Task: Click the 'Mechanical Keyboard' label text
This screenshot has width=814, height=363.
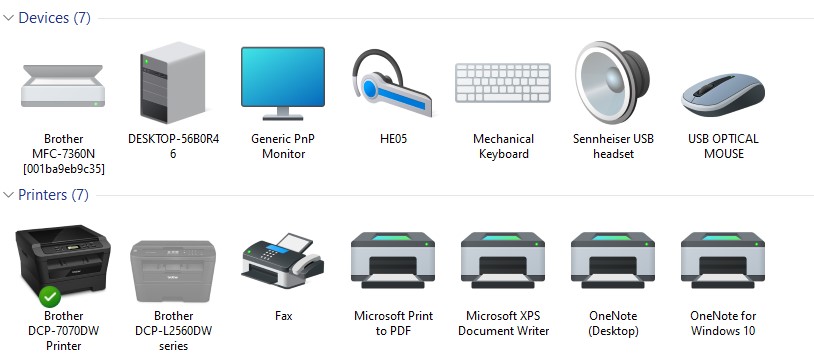Action: click(504, 146)
